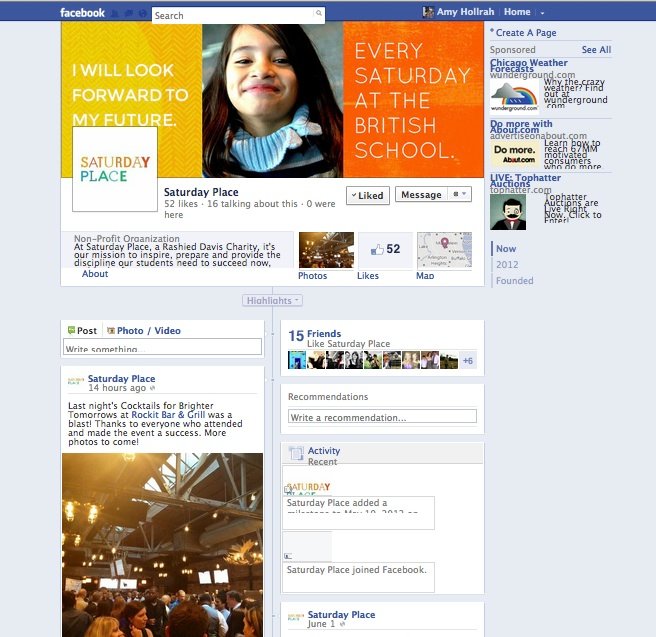Open account menu arrow beside Home

542,13
